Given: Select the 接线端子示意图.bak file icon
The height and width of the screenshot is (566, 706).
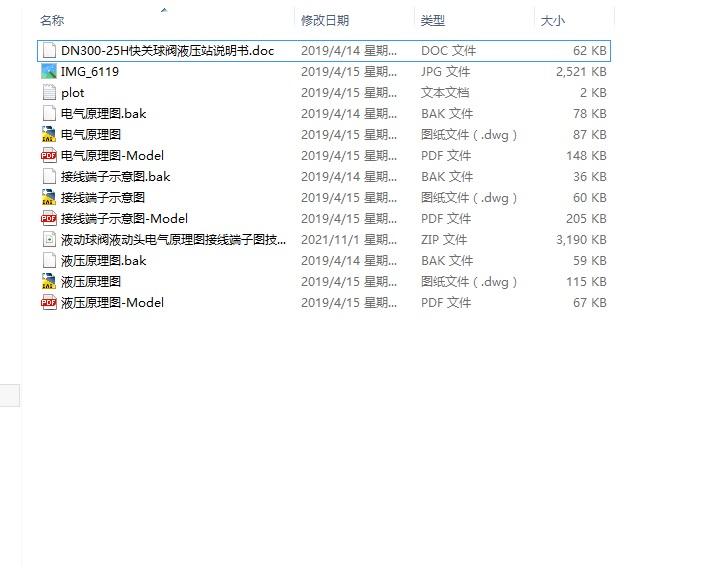Looking at the screenshot, I should [x=49, y=177].
